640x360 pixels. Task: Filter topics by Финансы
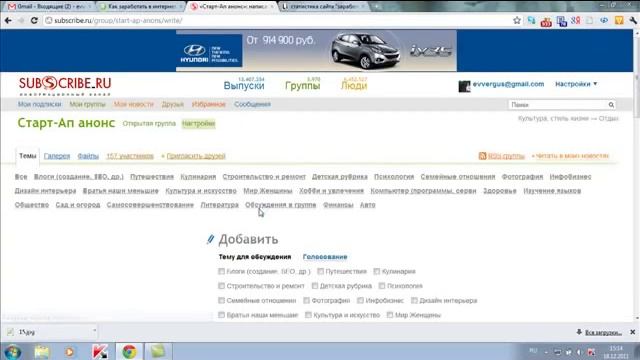coord(338,205)
